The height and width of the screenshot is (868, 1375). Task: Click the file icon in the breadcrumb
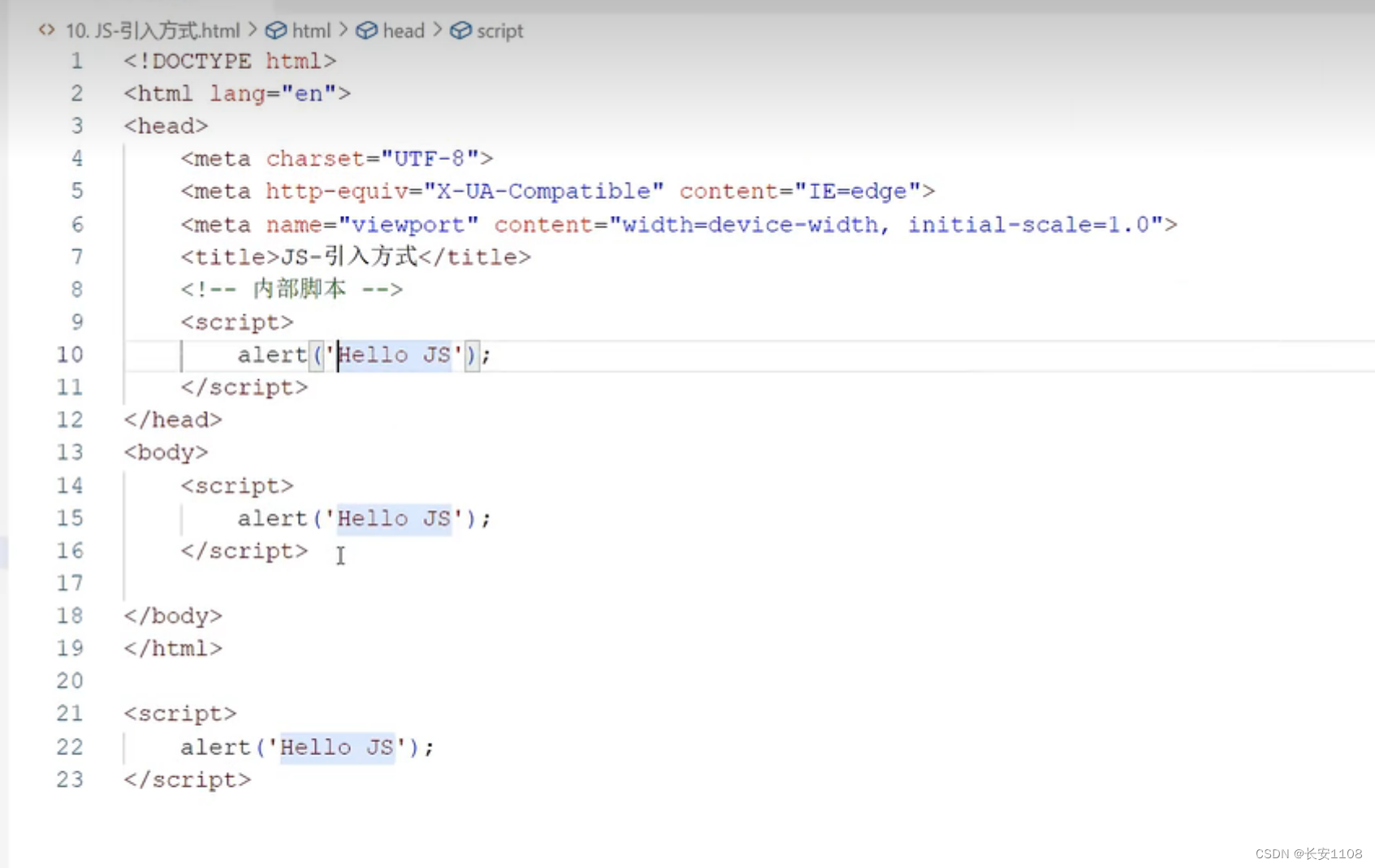point(46,30)
